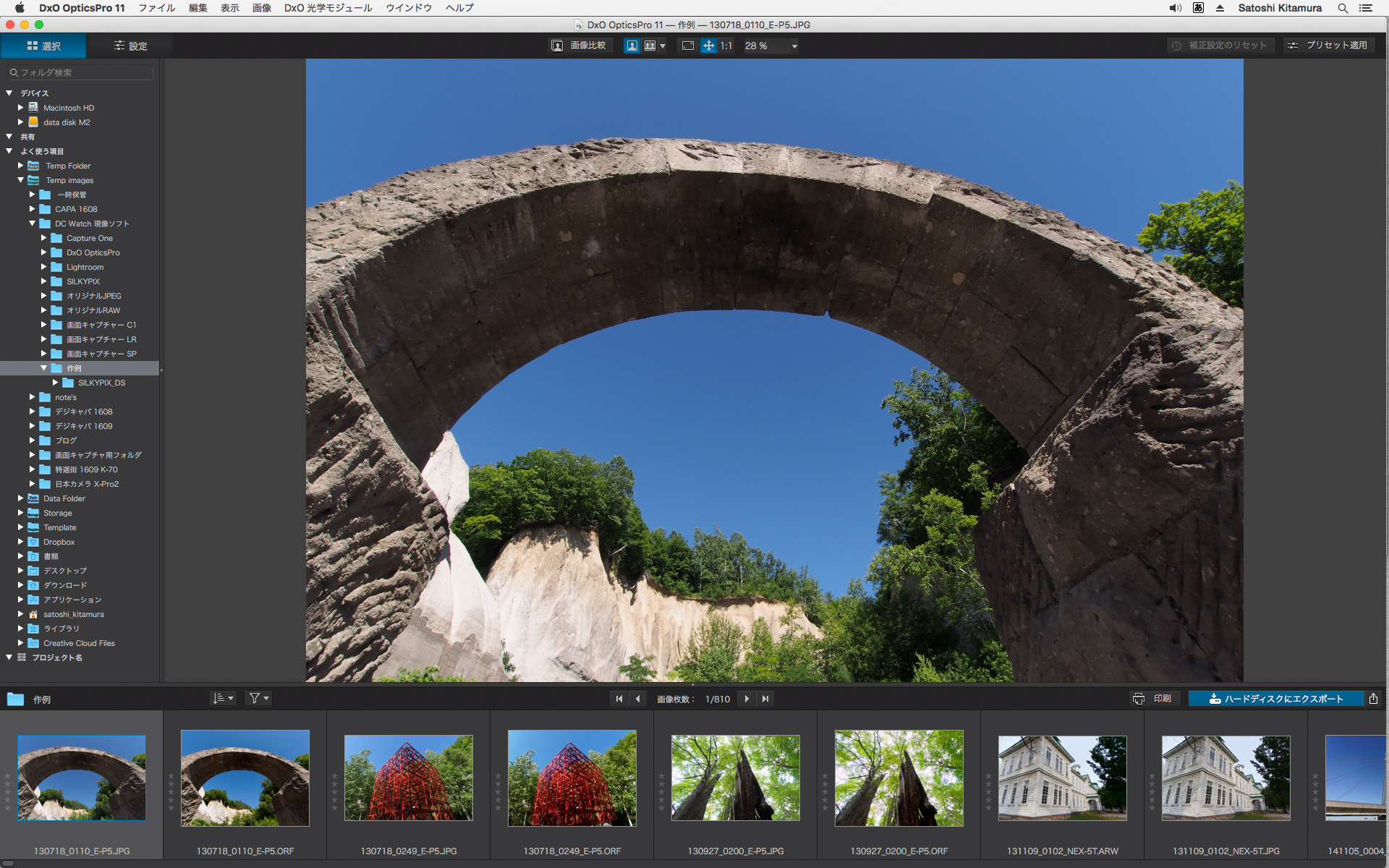Viewport: 1389px width, 868px height.
Task: Open the 28 % zoom level dropdown
Action: [794, 46]
